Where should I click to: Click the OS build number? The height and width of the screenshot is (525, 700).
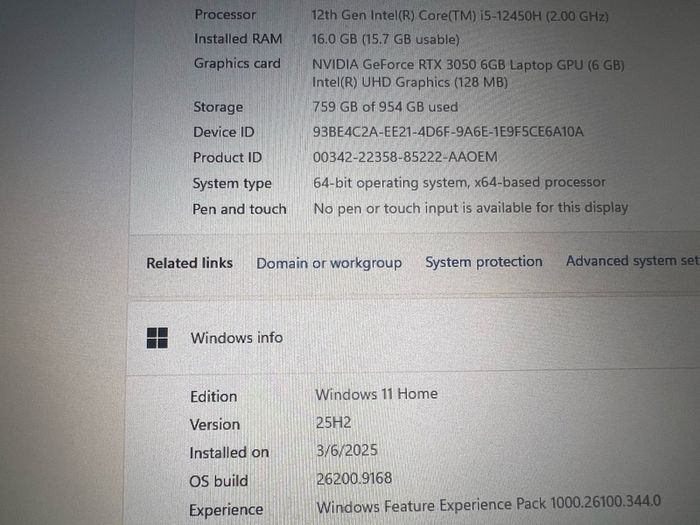pyautogui.click(x=354, y=479)
